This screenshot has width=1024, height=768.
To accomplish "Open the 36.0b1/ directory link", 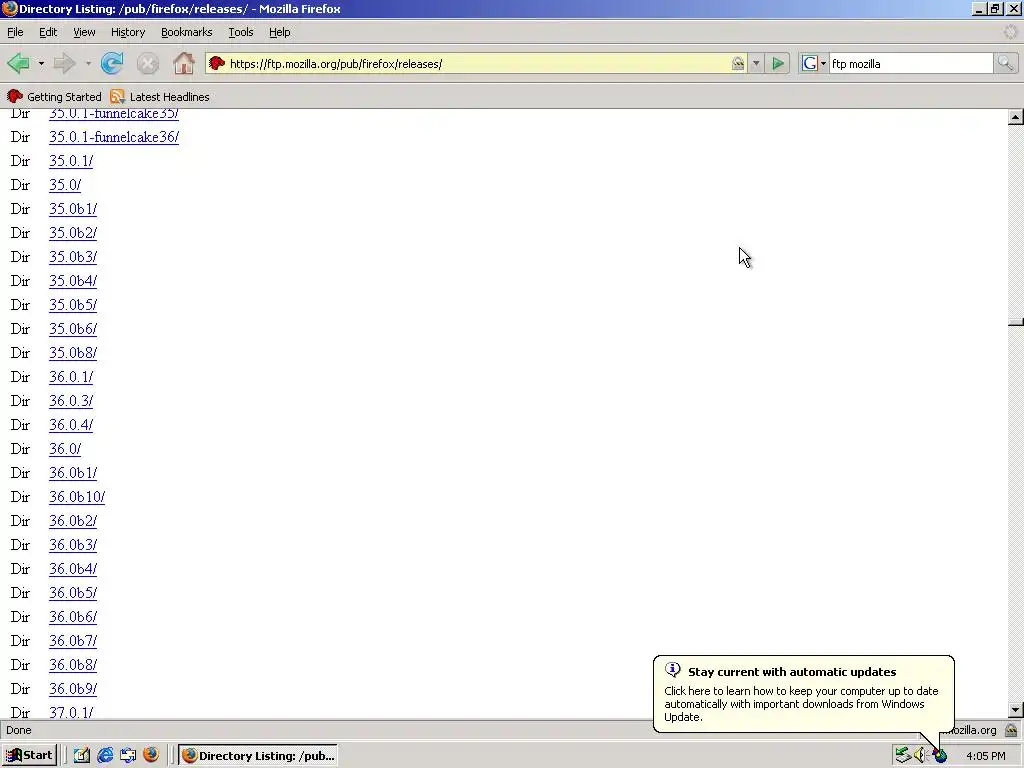I will pos(73,473).
